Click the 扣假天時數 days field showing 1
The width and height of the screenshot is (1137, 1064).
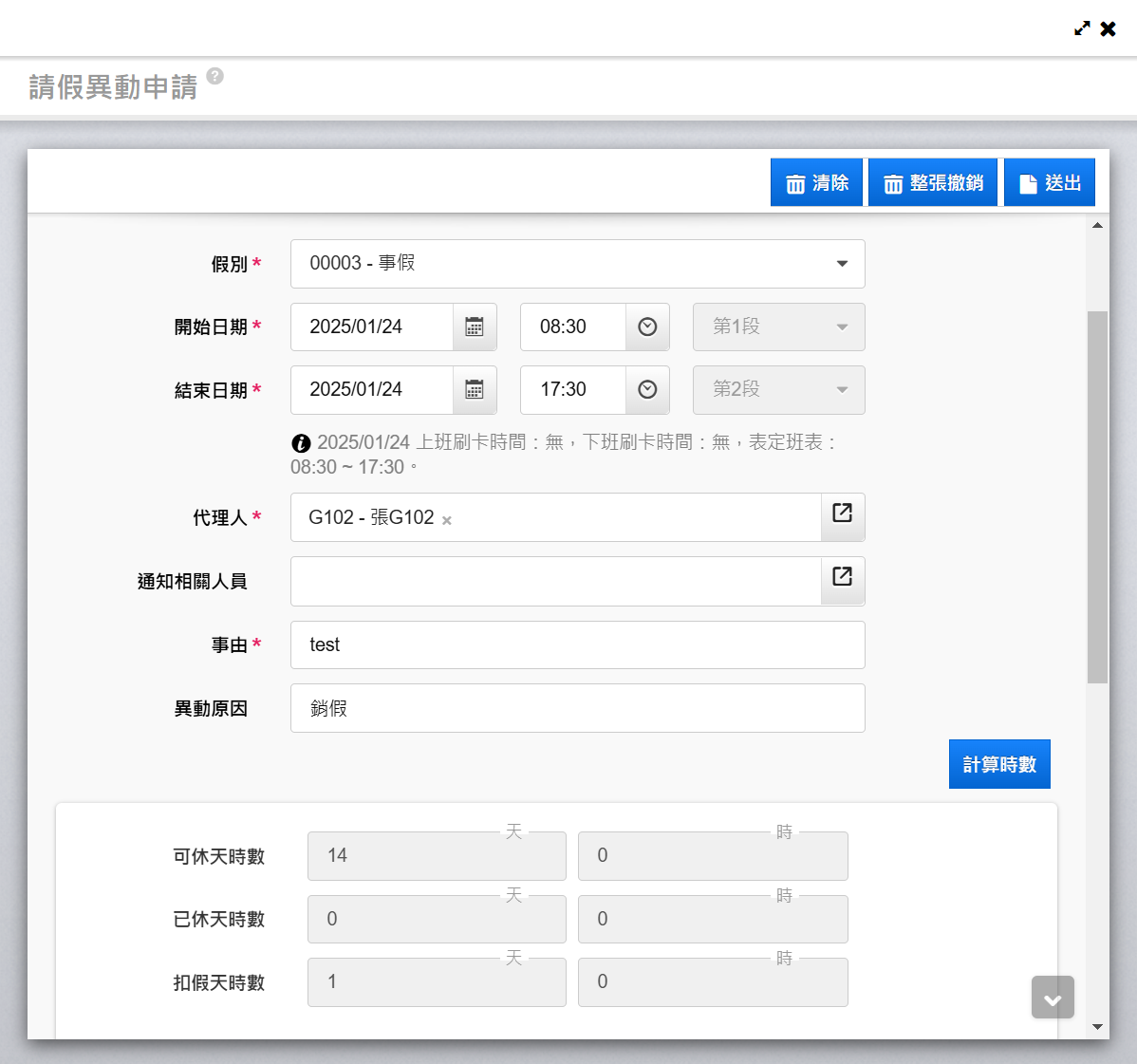(437, 982)
